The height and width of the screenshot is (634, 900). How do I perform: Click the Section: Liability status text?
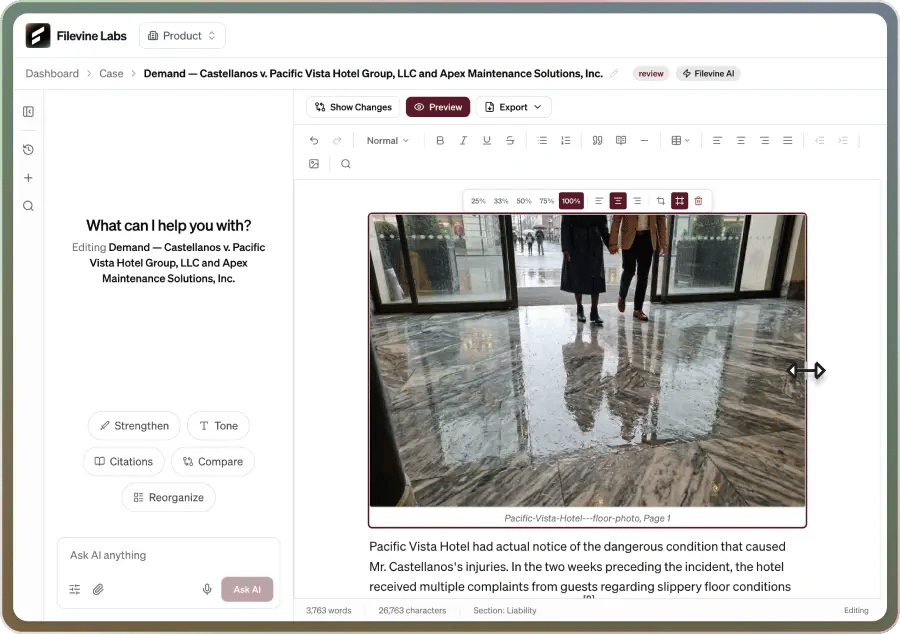[505, 610]
